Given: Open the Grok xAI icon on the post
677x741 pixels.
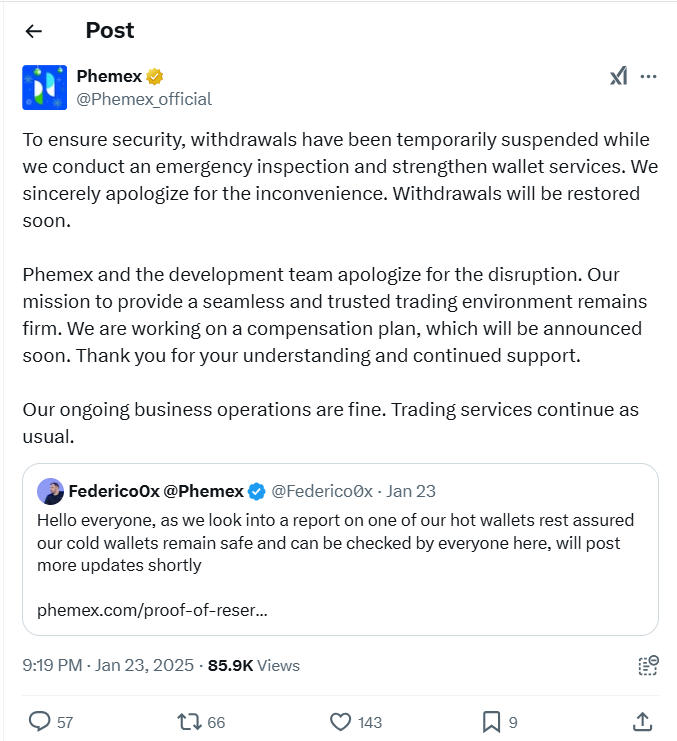Looking at the screenshot, I should [618, 76].
